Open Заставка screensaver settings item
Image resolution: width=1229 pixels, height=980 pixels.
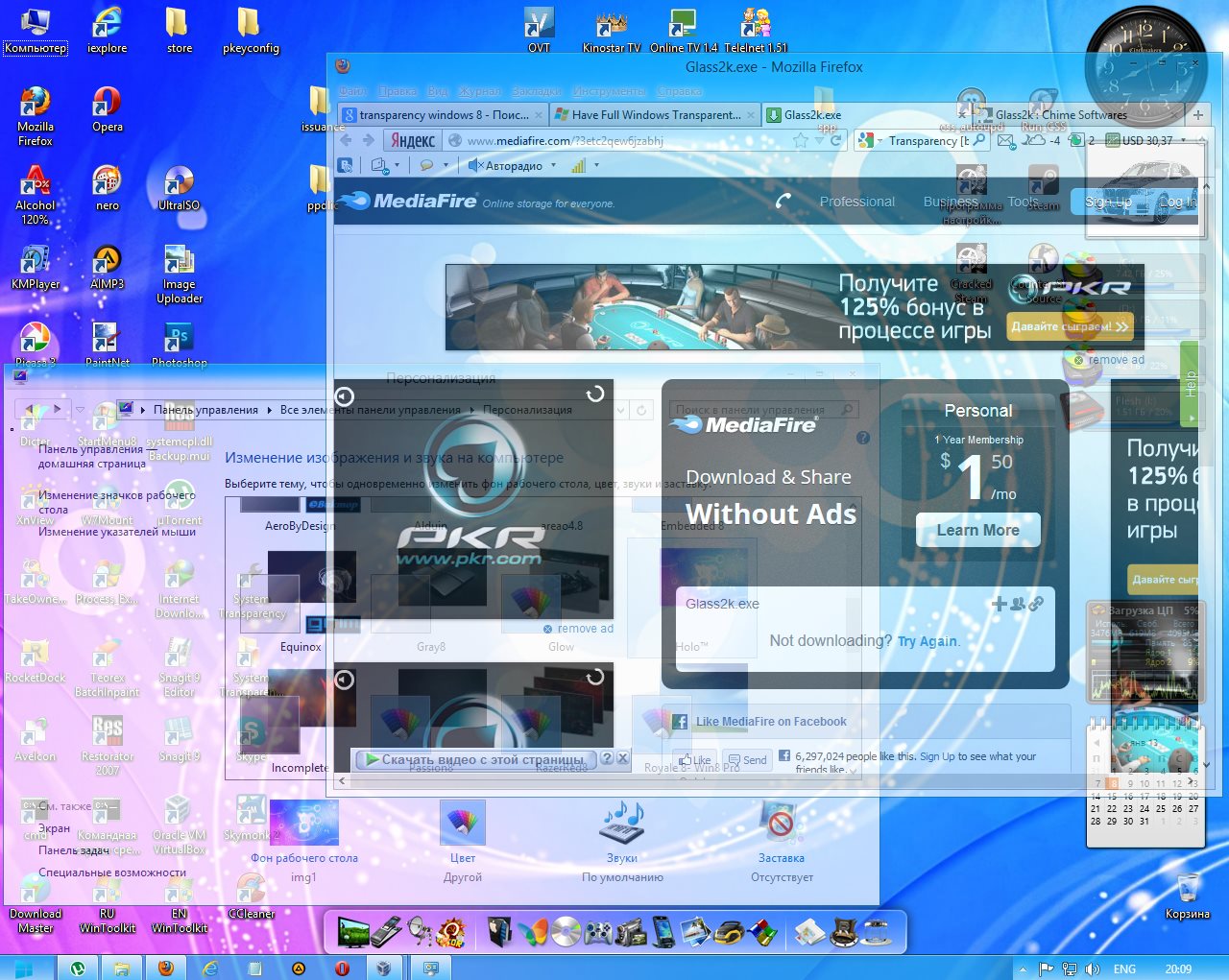pos(782,832)
